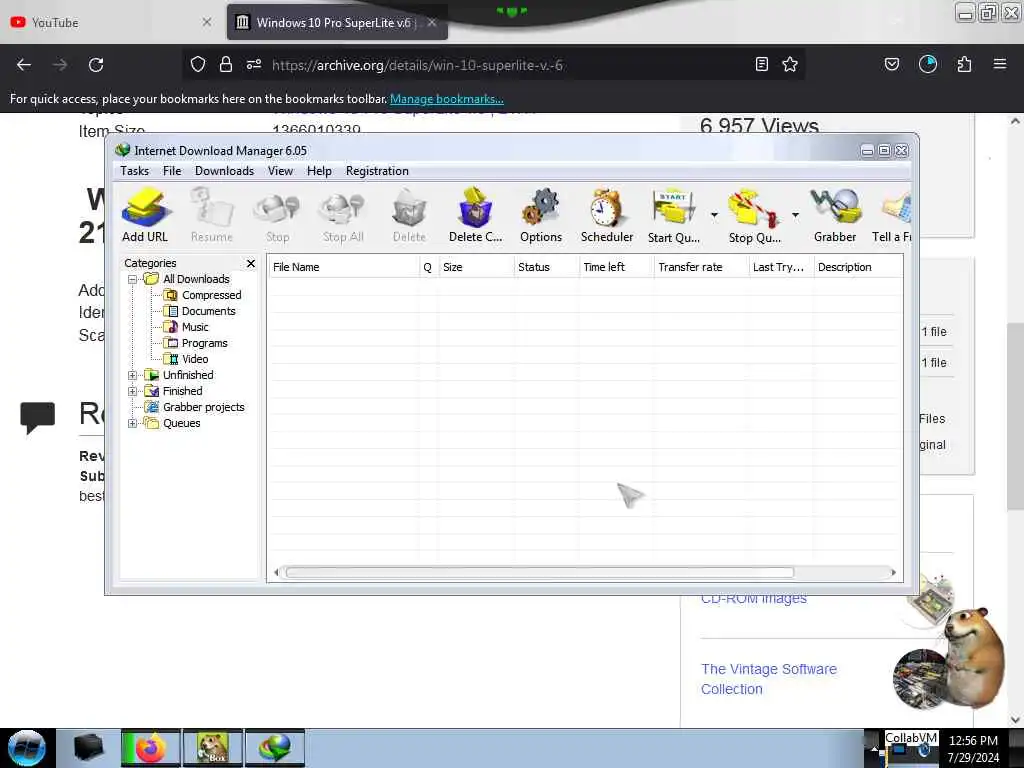The width and height of the screenshot is (1024, 768).
Task: Click the archive.org URL address field
Action: 417,65
